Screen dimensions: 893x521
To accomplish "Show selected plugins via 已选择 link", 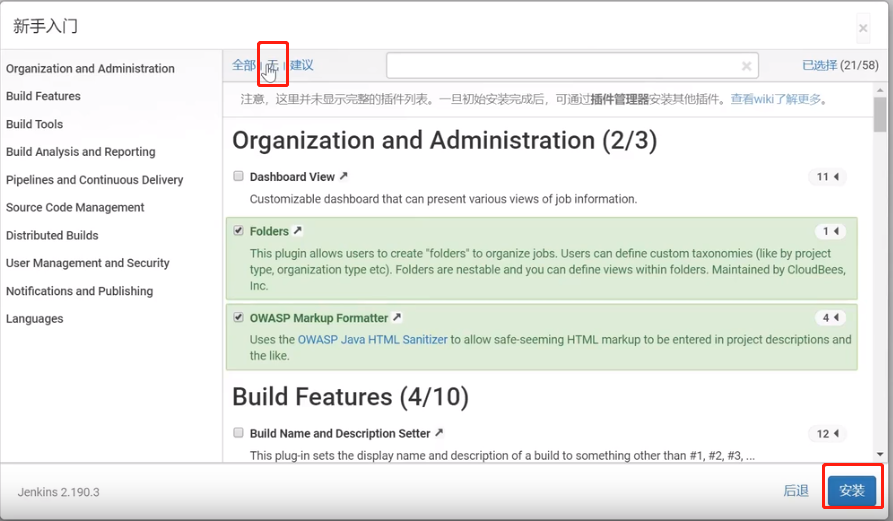I will click(819, 65).
